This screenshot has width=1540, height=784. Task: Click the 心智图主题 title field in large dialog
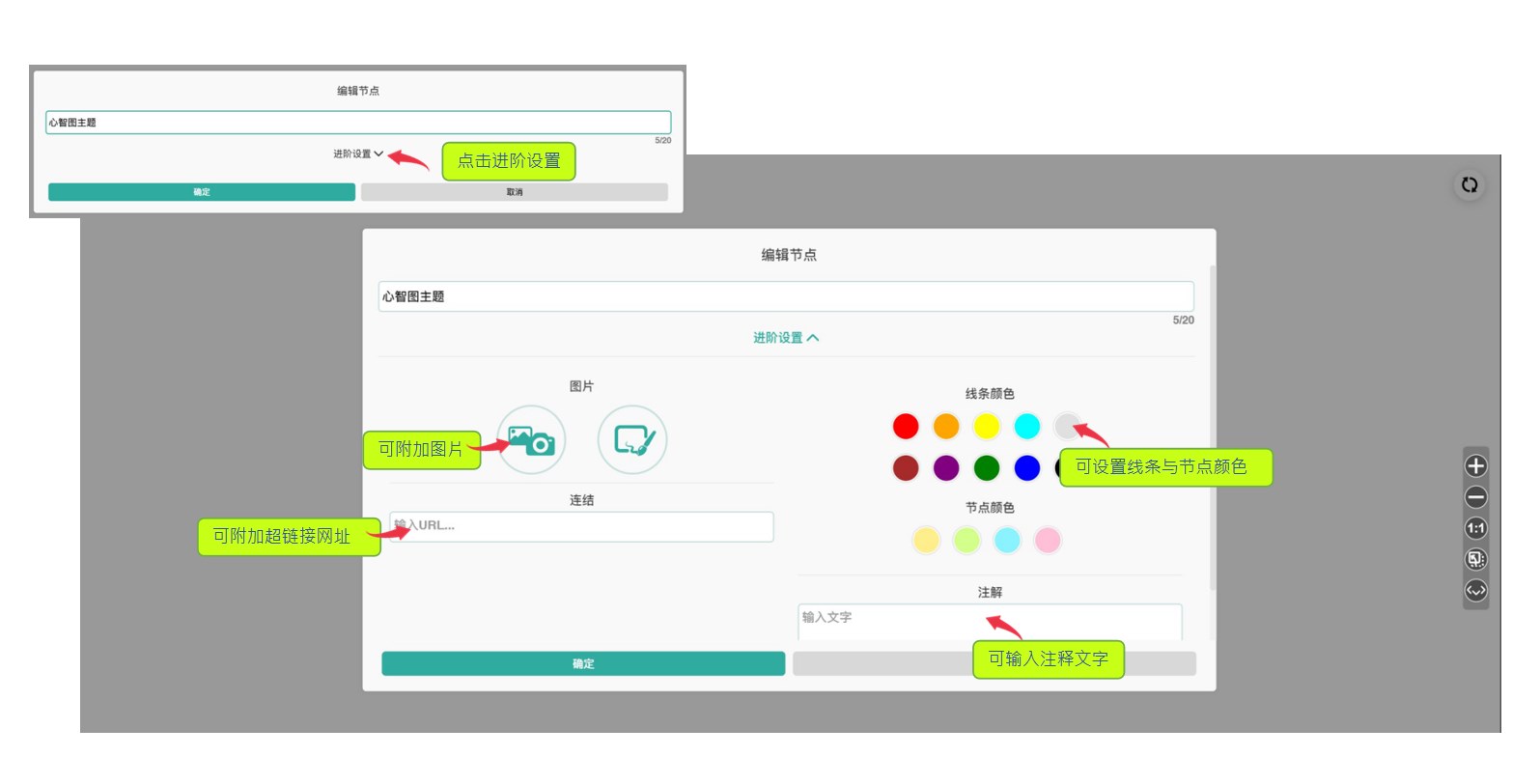tap(786, 296)
